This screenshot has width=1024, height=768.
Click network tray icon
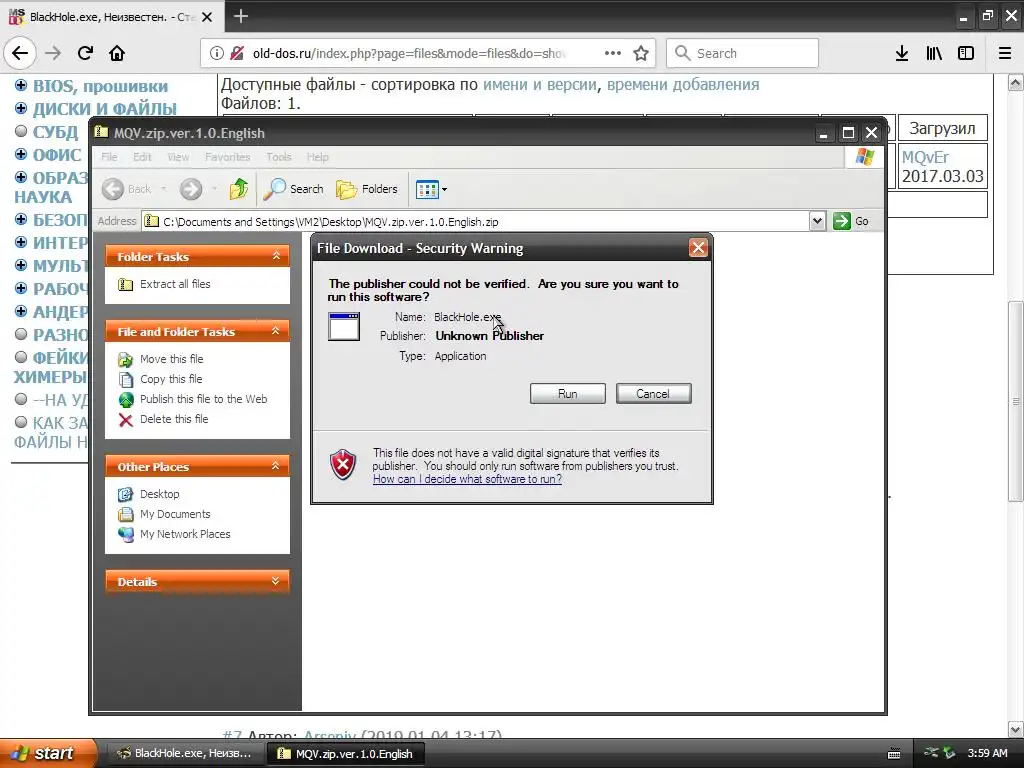[931, 753]
